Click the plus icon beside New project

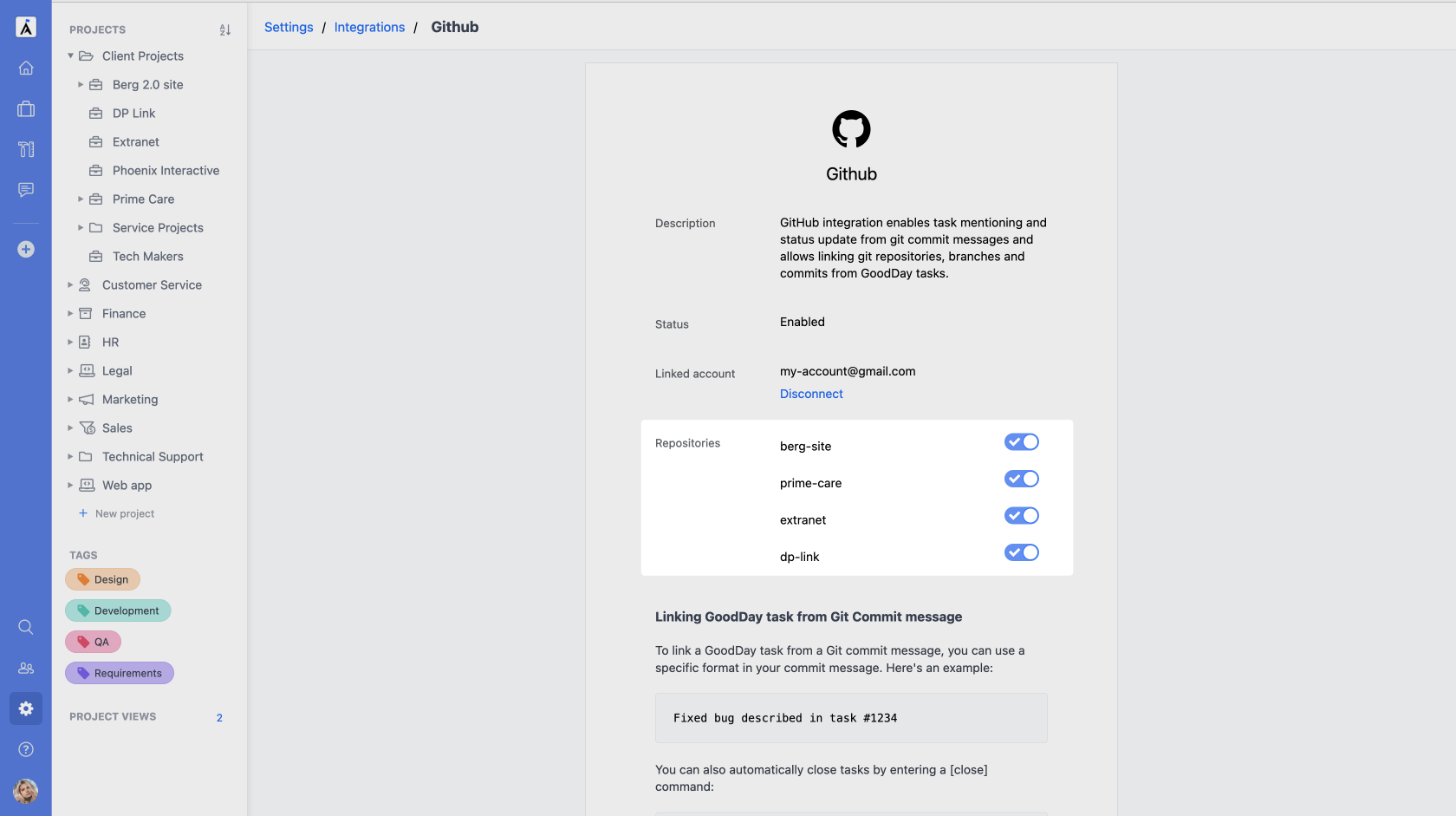pyautogui.click(x=83, y=513)
